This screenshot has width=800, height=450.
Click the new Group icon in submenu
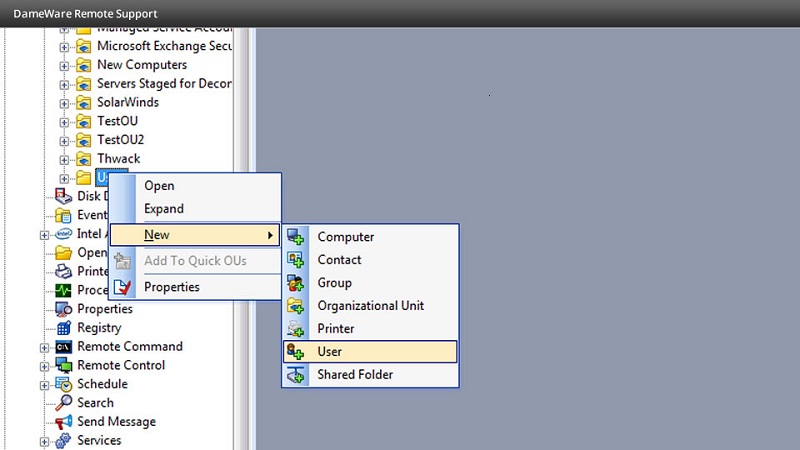295,283
